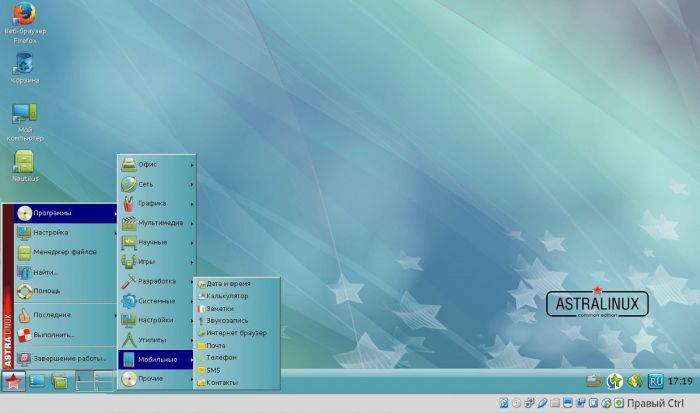Screen dimensions: 700x413
Task: Launch Дата и время from Мобильные
Action: (x=237, y=284)
